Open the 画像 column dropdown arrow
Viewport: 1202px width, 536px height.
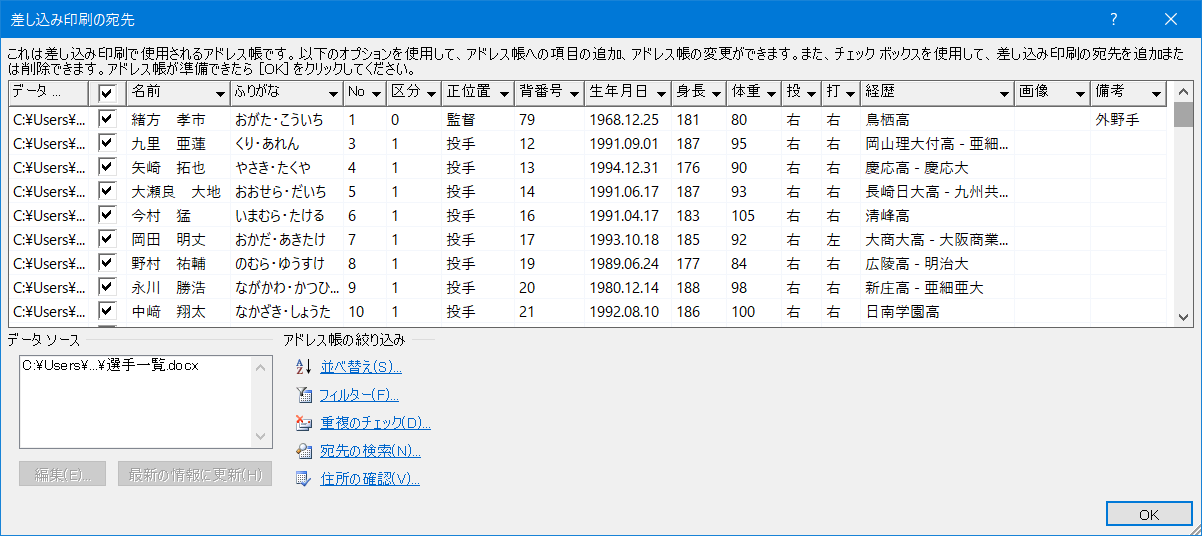click(x=1080, y=93)
